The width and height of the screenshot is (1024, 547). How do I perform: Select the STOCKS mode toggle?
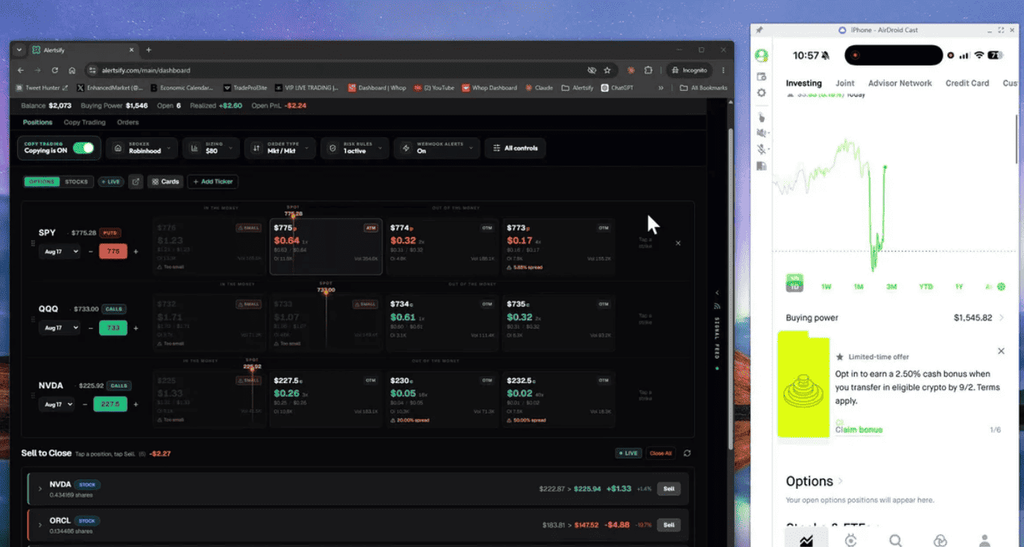(x=76, y=181)
